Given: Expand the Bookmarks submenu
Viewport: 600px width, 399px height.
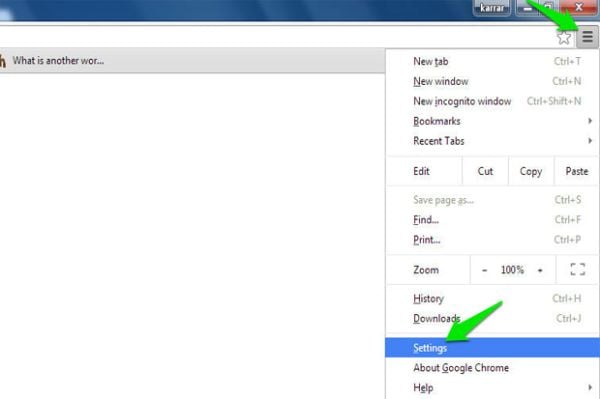Looking at the screenshot, I should click(492, 121).
